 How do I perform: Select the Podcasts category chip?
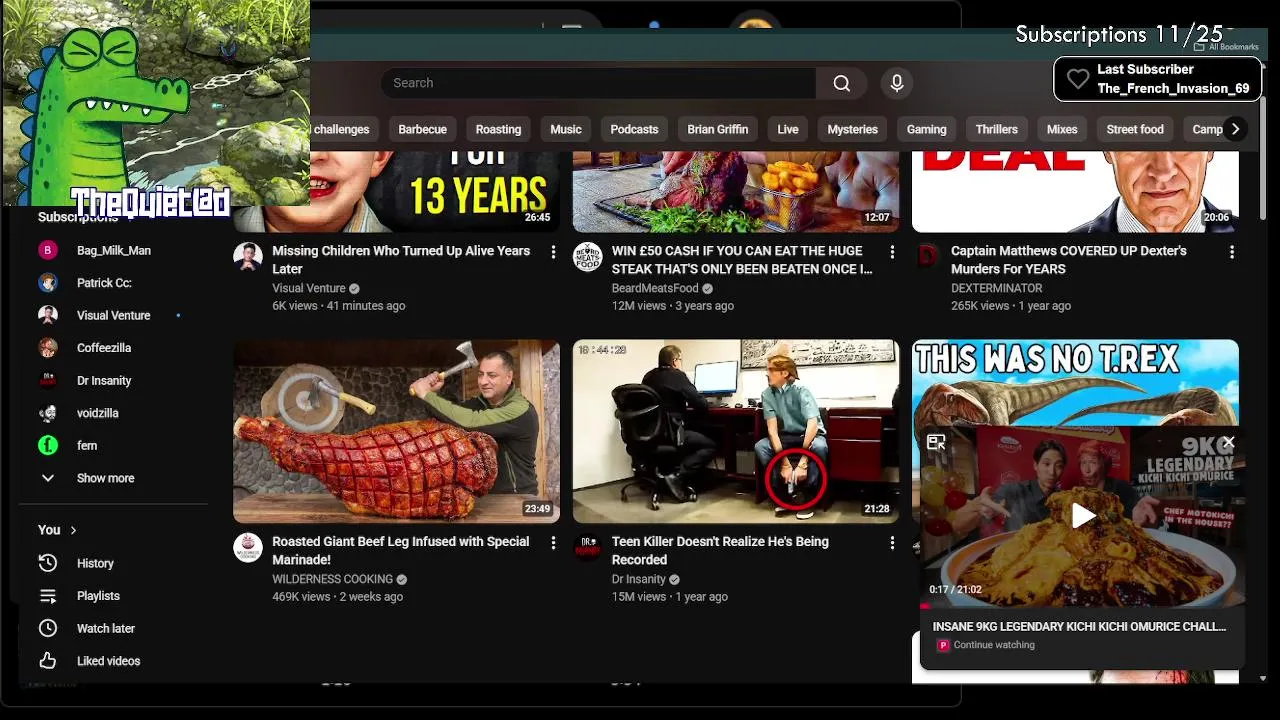coord(634,129)
